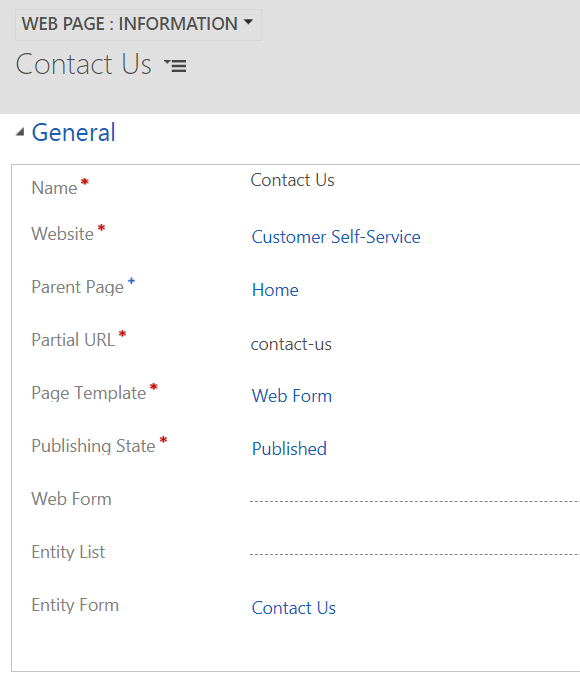580x679 pixels.
Task: Click the Contact Us record title
Action: pyautogui.click(x=84, y=64)
